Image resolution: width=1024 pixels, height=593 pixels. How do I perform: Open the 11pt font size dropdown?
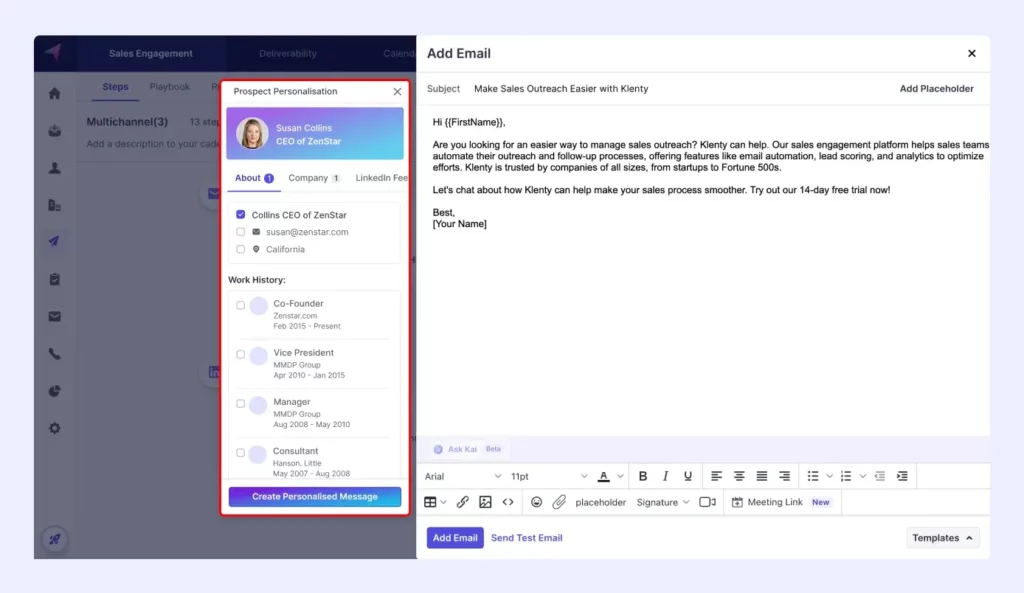[549, 476]
